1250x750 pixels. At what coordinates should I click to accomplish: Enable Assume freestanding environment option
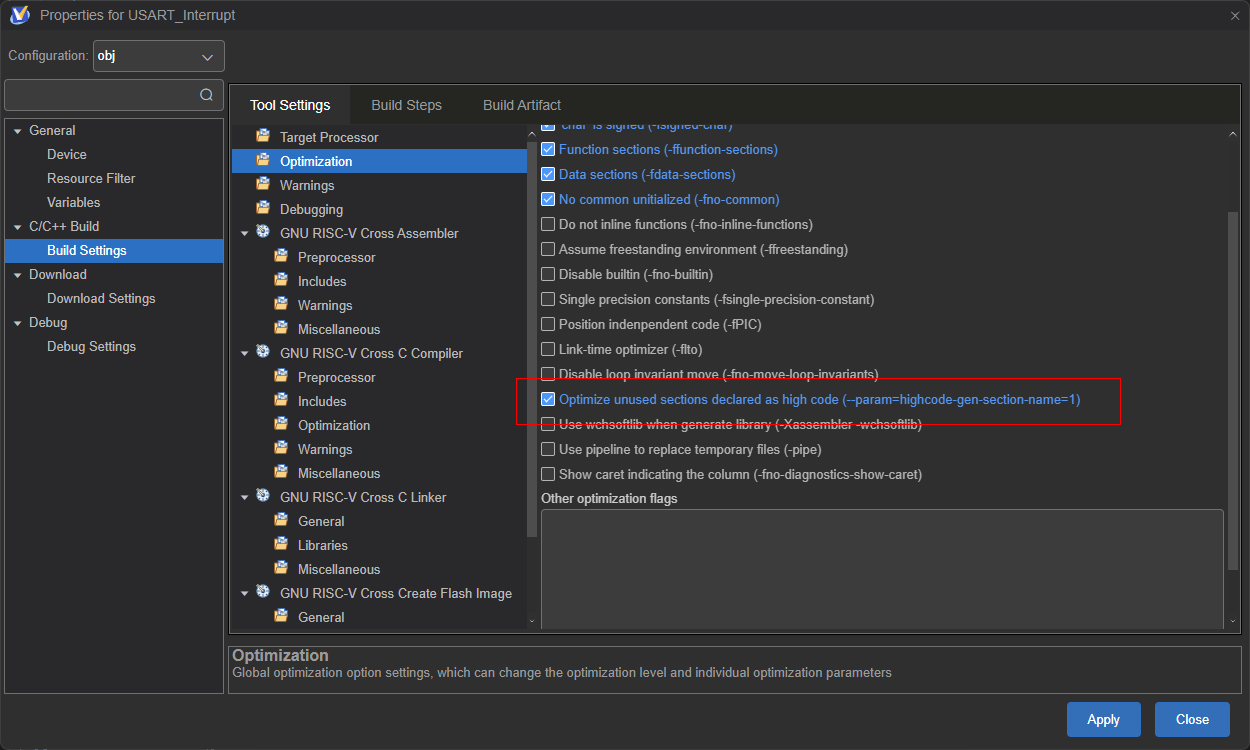point(548,249)
